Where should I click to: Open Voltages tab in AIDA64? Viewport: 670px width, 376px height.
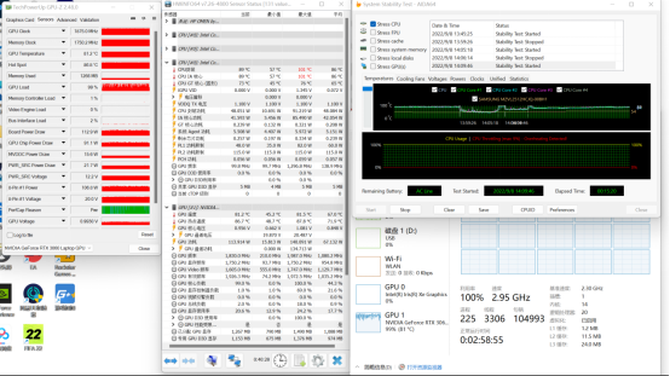[437, 79]
